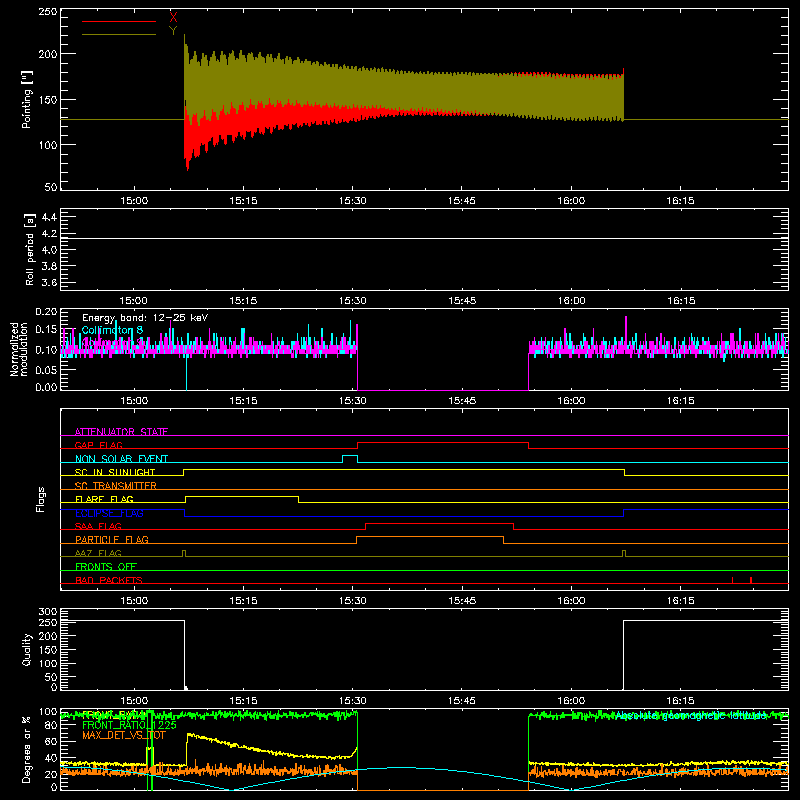This screenshot has height=800, width=800.
Task: Click the SAA_FLAG label
Action: coord(98,526)
